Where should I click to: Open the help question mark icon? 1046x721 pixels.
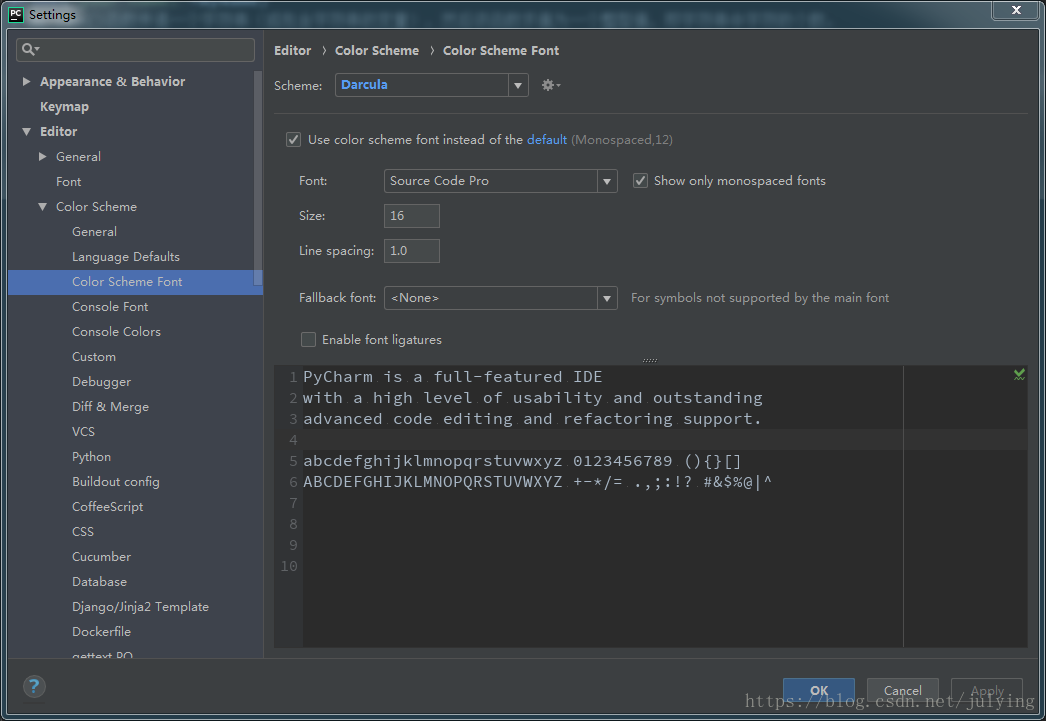34,686
